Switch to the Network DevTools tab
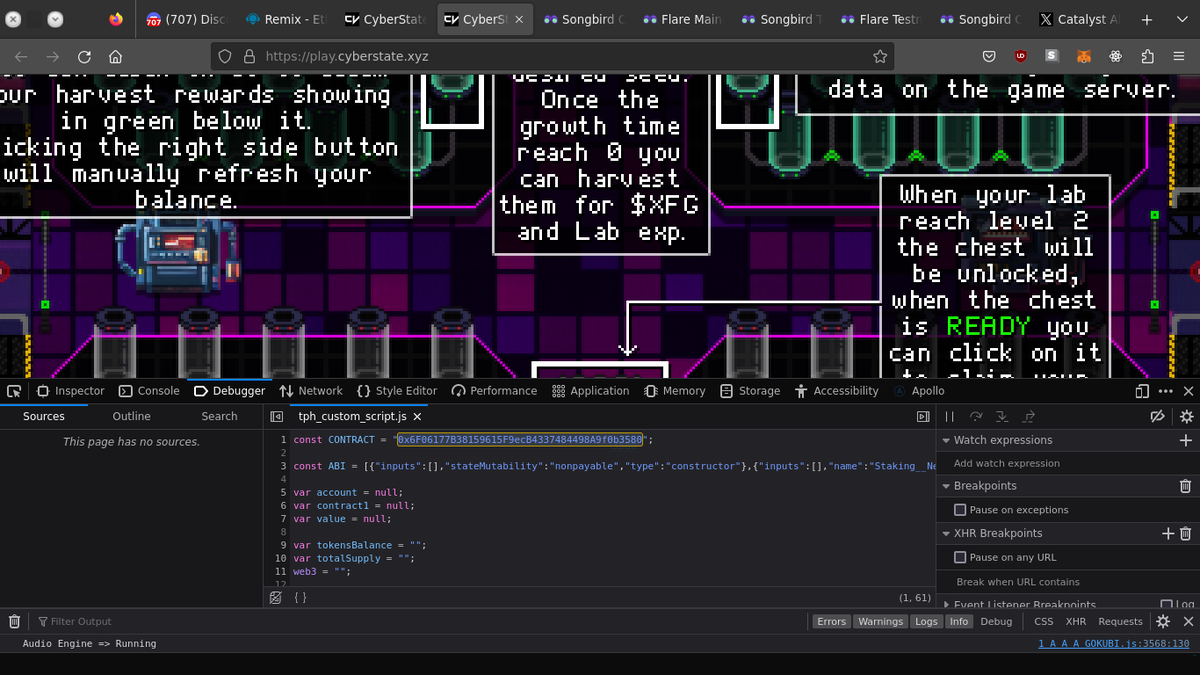The image size is (1200, 675). tap(311, 391)
